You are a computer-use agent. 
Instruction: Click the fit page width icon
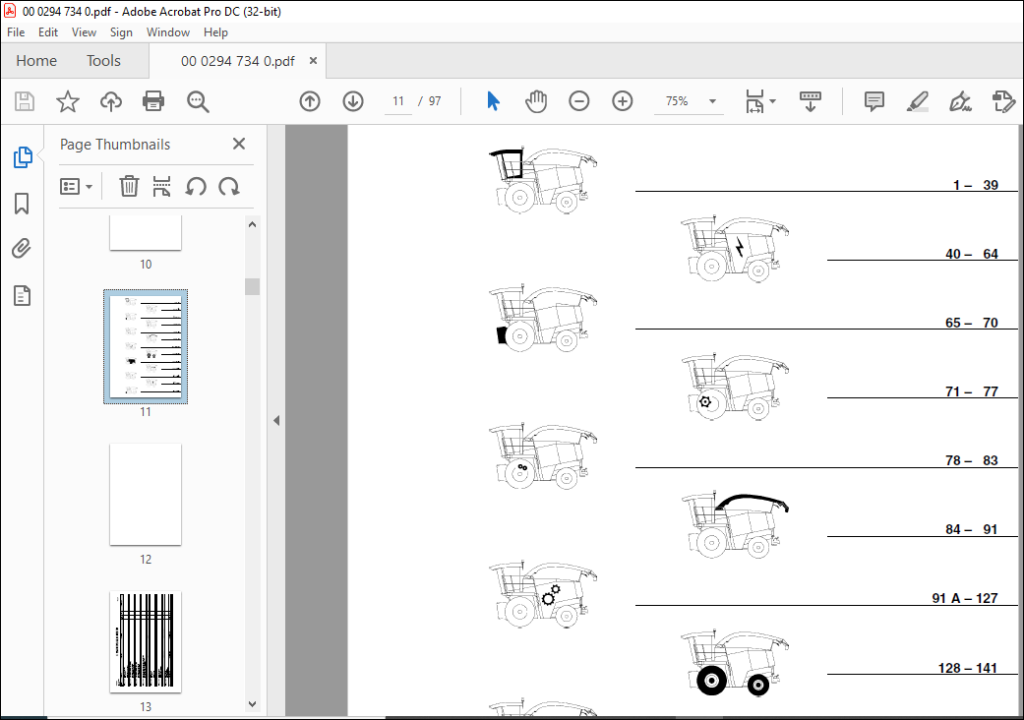755,101
